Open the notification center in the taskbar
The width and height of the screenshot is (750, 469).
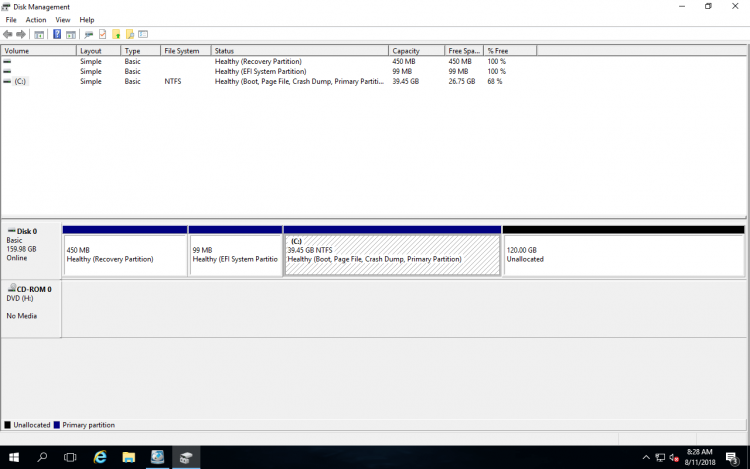click(732, 457)
